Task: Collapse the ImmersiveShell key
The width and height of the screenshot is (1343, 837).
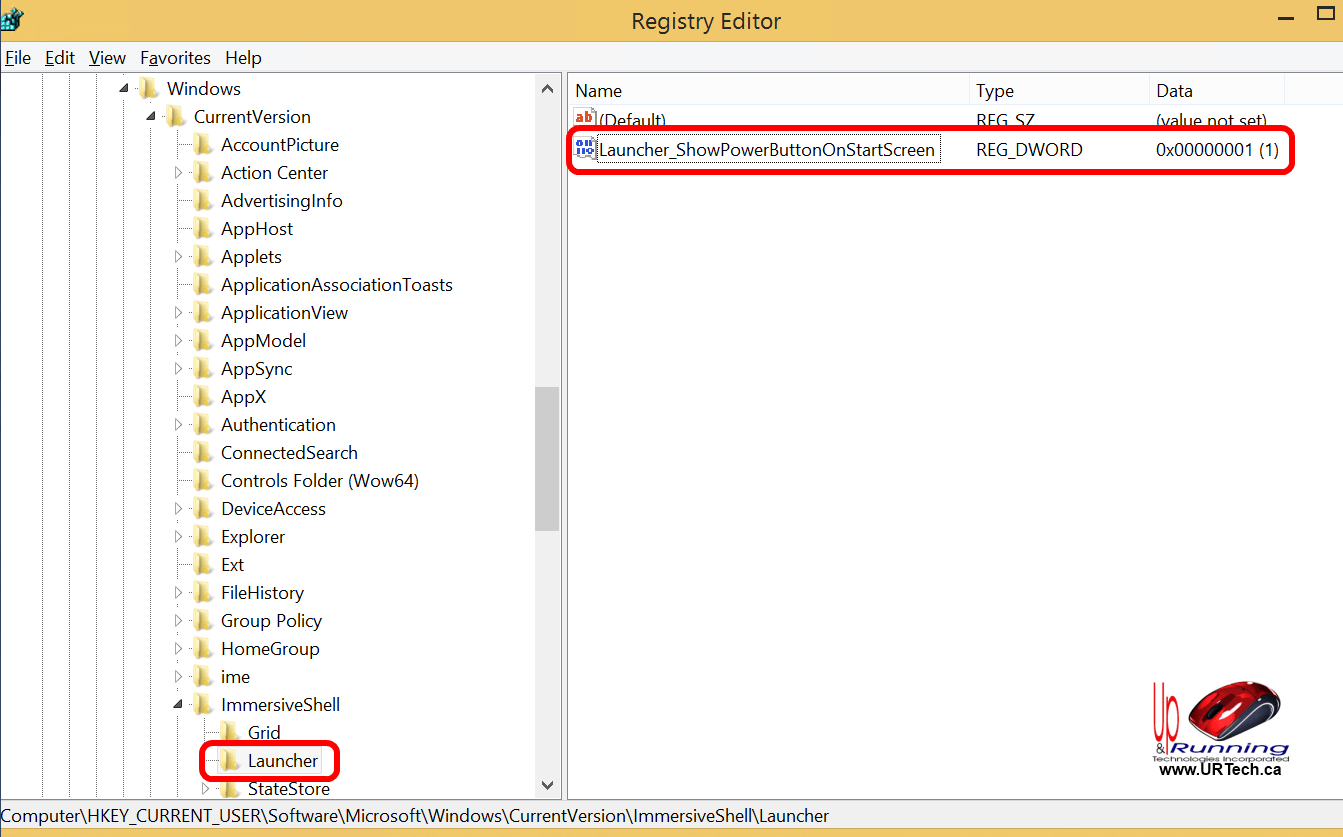Action: click(x=179, y=705)
